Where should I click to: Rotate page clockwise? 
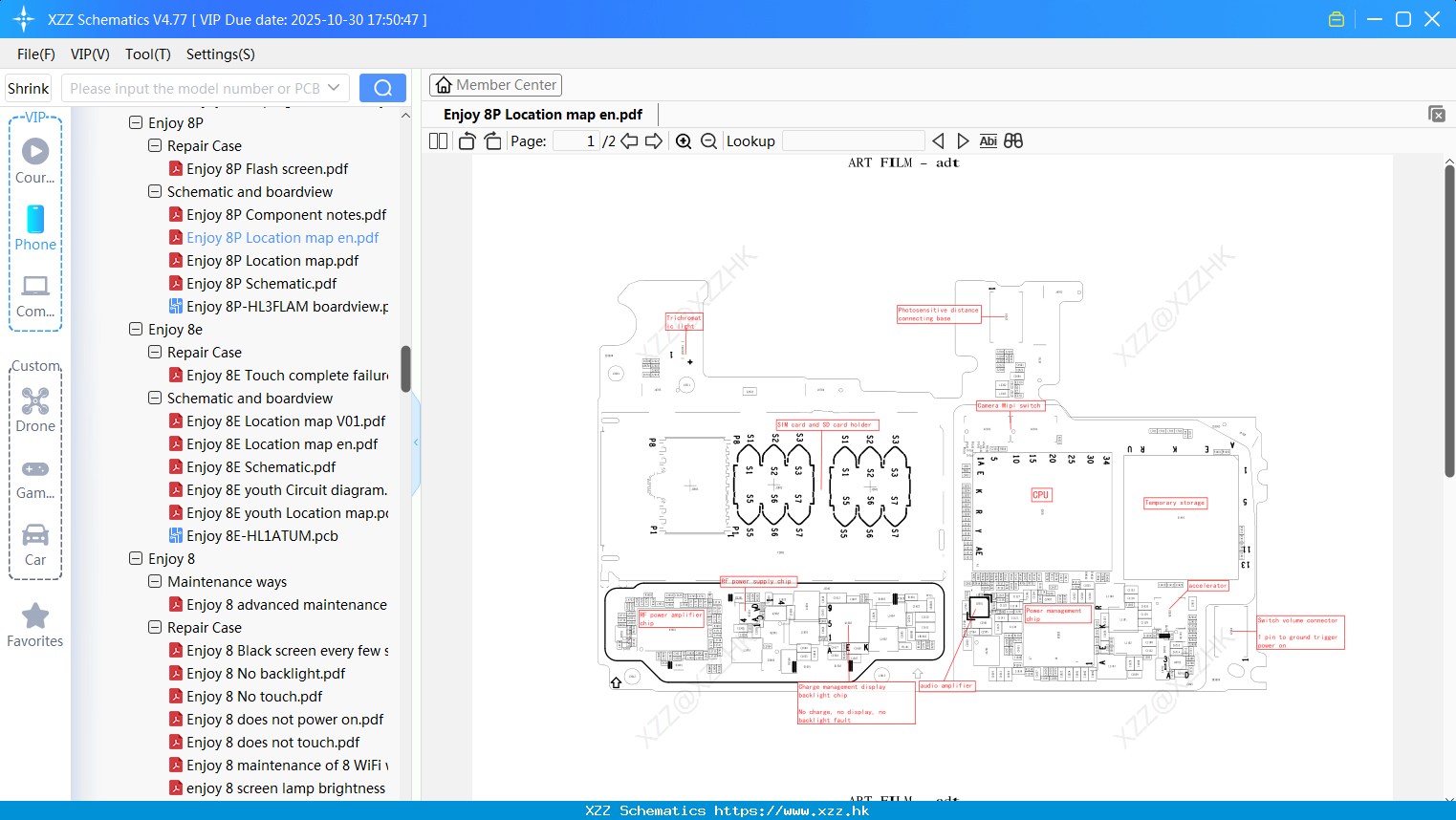point(492,141)
